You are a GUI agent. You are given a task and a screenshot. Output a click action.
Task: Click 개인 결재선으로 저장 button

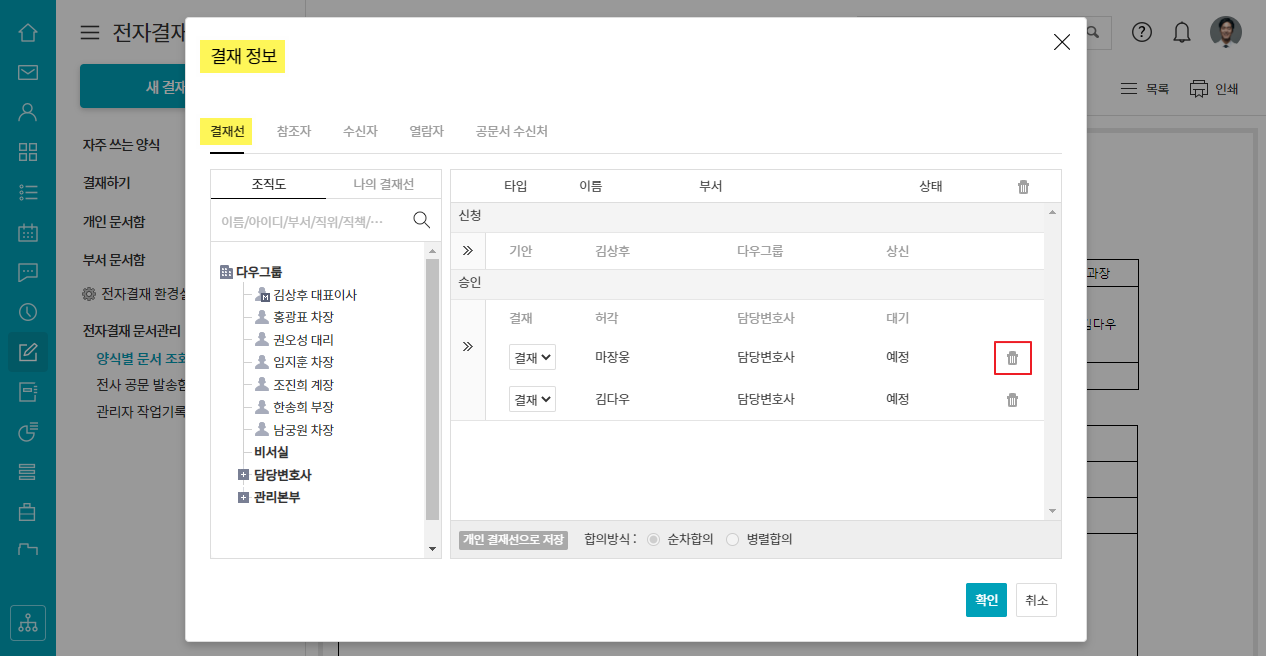point(514,539)
